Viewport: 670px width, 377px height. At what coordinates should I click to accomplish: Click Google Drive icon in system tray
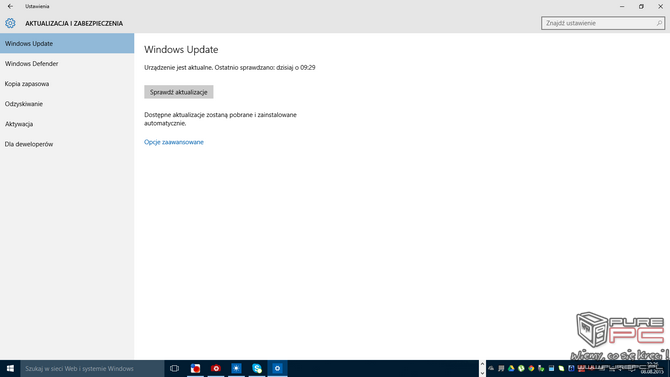511,368
